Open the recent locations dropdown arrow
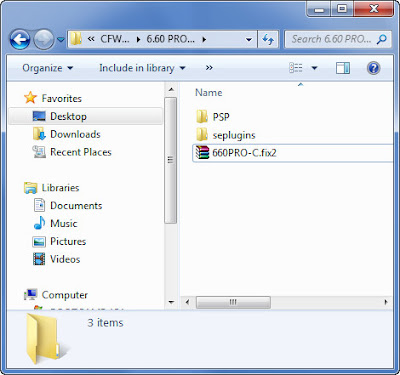400x375 pixels. point(61,40)
